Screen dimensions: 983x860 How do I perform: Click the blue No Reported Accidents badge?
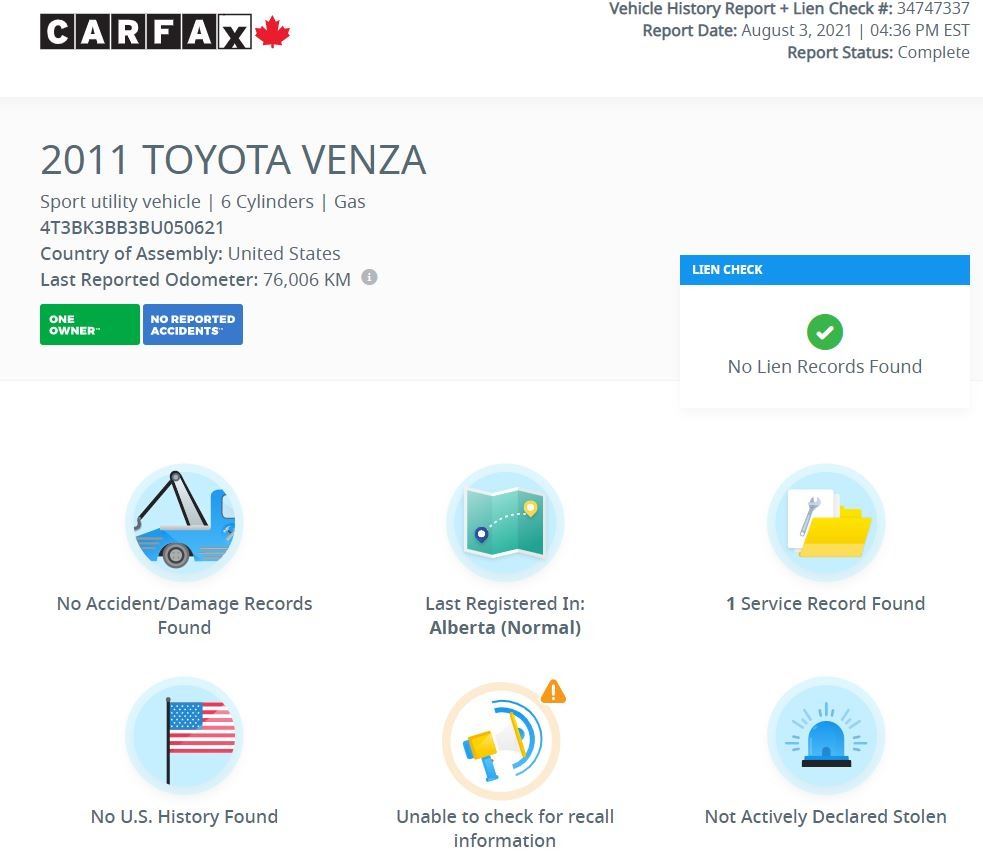[x=193, y=325]
